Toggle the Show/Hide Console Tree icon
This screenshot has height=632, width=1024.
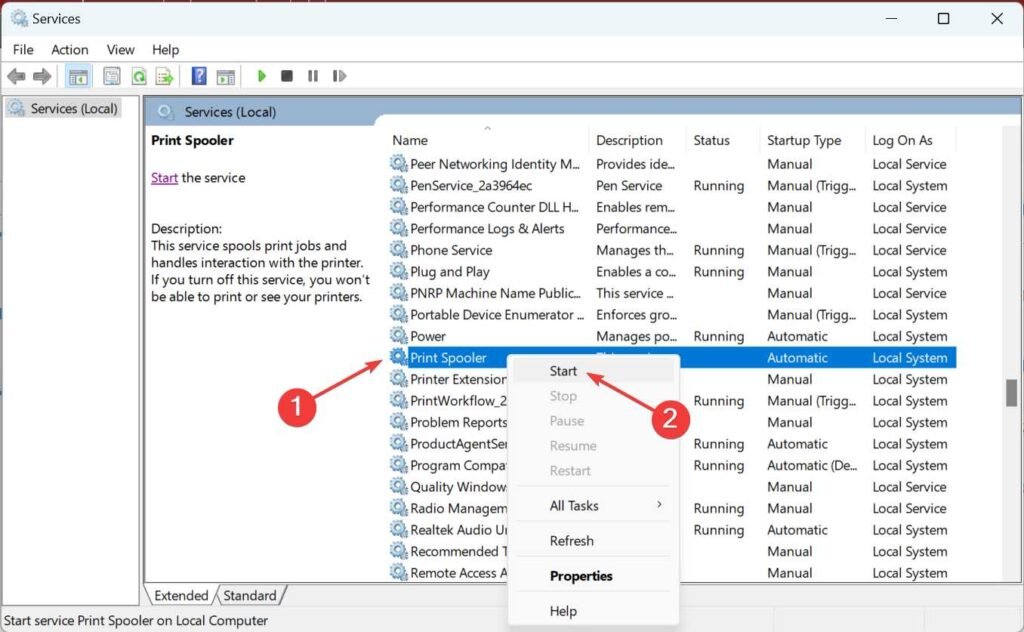click(x=77, y=76)
